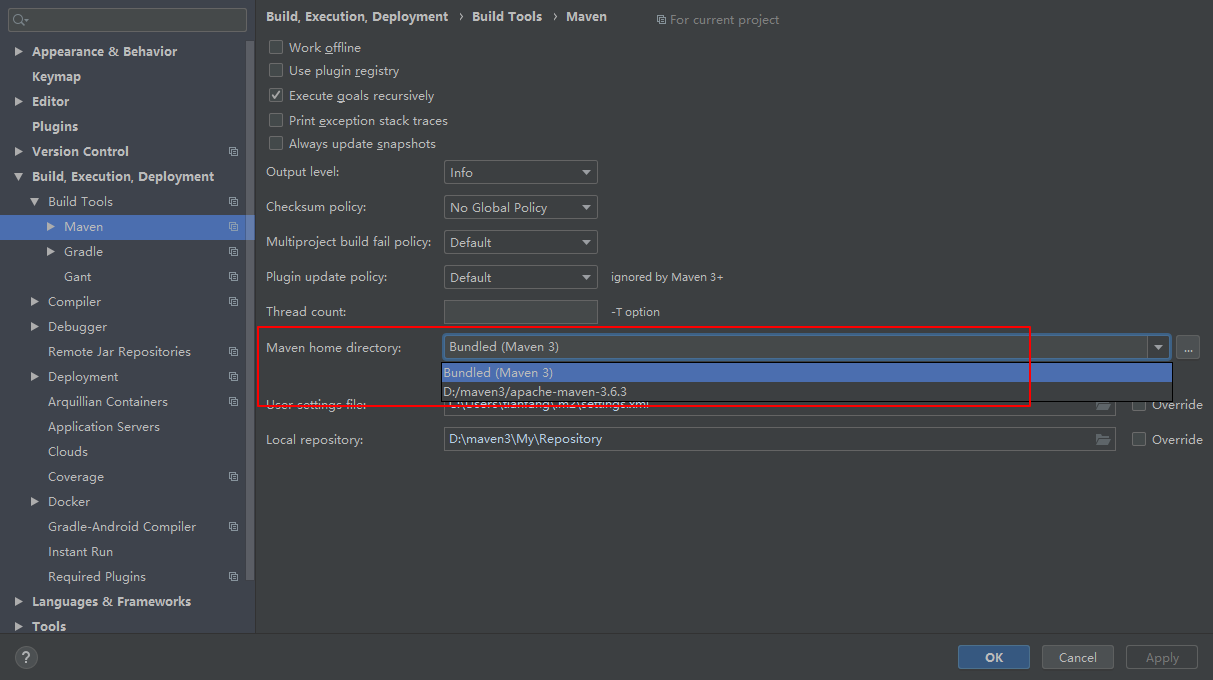
Task: Select Instant Run settings item
Action: tap(80, 552)
